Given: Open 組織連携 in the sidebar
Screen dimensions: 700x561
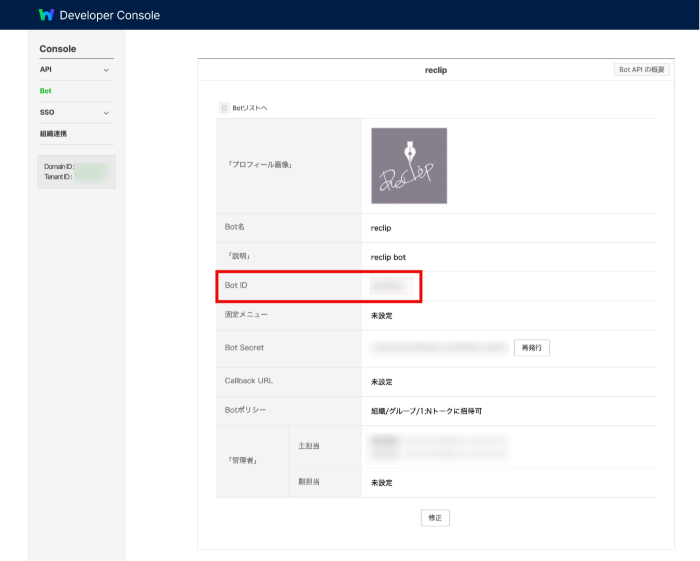Looking at the screenshot, I should (x=53, y=133).
